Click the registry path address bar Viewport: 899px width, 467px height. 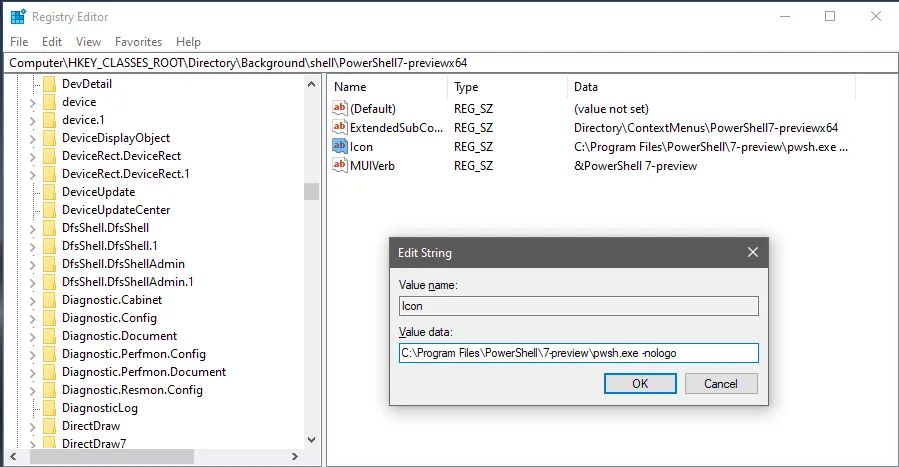(450, 62)
